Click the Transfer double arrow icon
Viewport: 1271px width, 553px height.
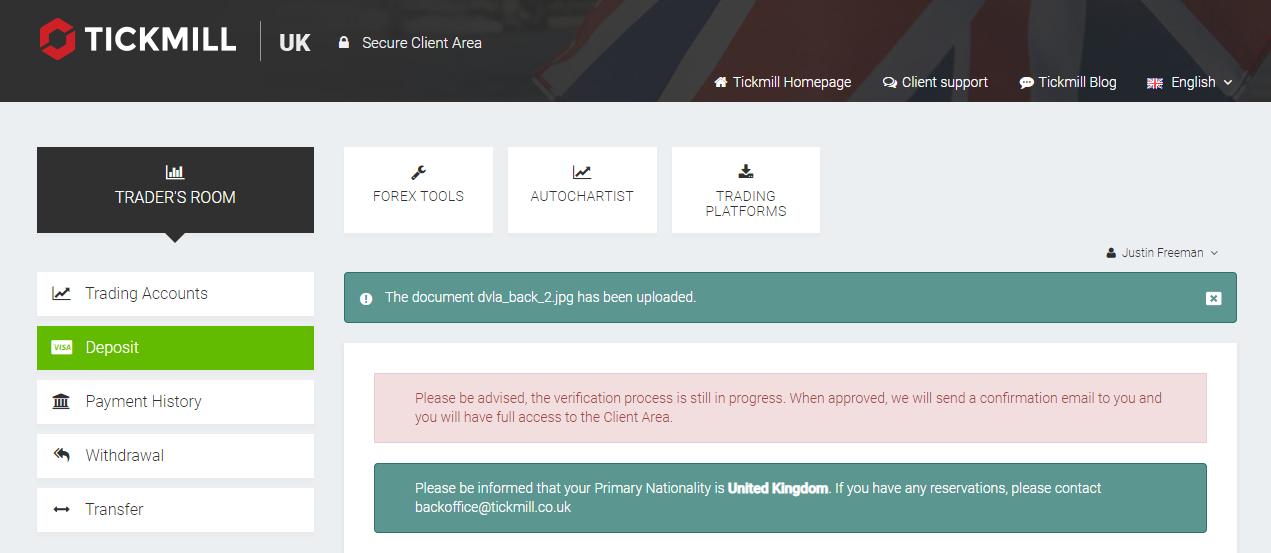click(61, 509)
